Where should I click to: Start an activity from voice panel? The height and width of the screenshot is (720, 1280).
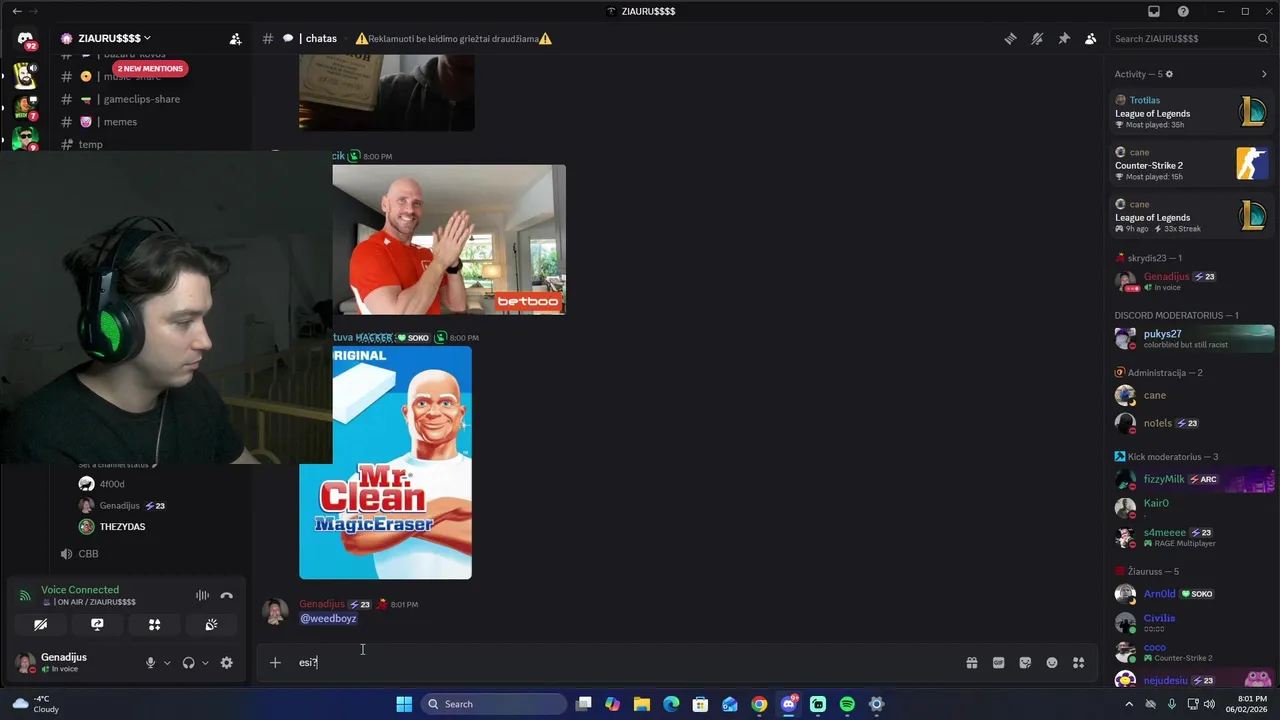click(x=154, y=624)
